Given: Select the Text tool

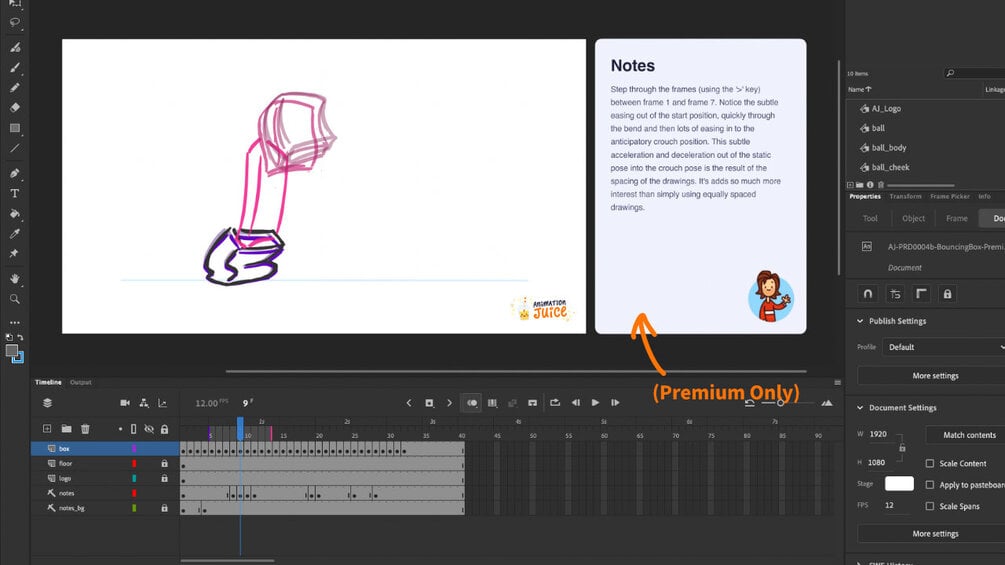Looking at the screenshot, I should (x=15, y=193).
